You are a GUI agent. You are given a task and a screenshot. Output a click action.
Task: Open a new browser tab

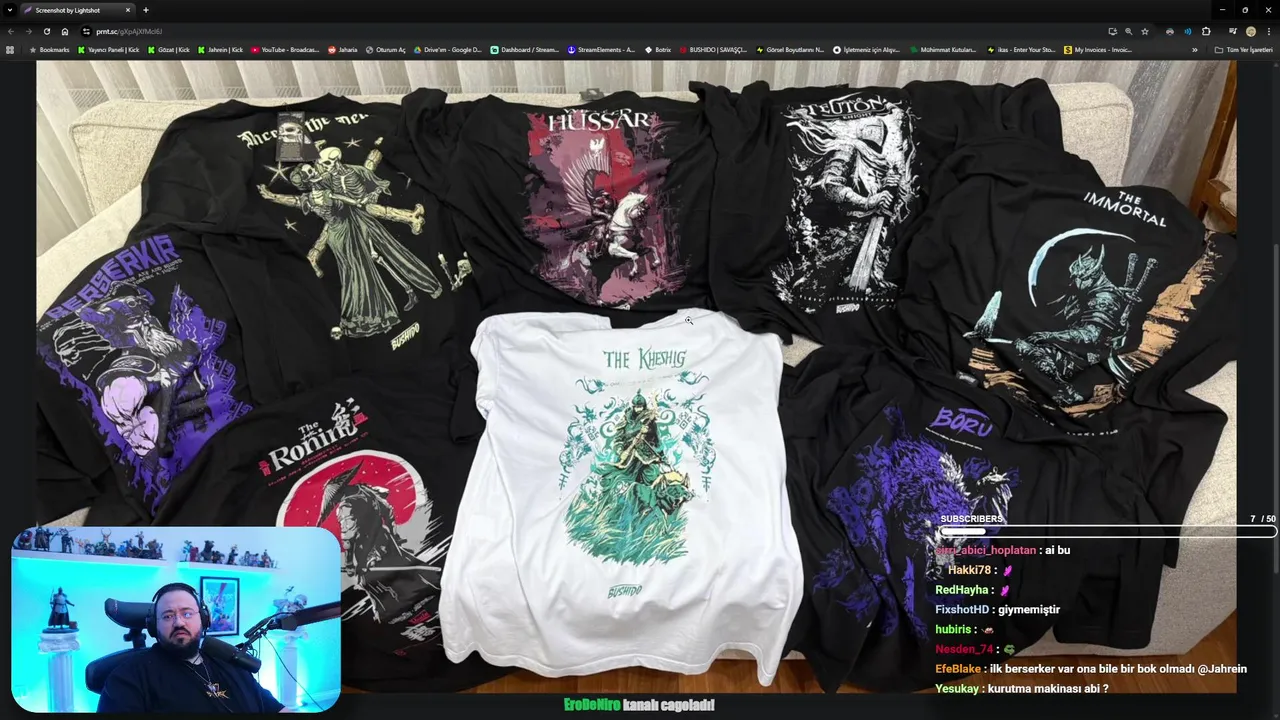(146, 10)
